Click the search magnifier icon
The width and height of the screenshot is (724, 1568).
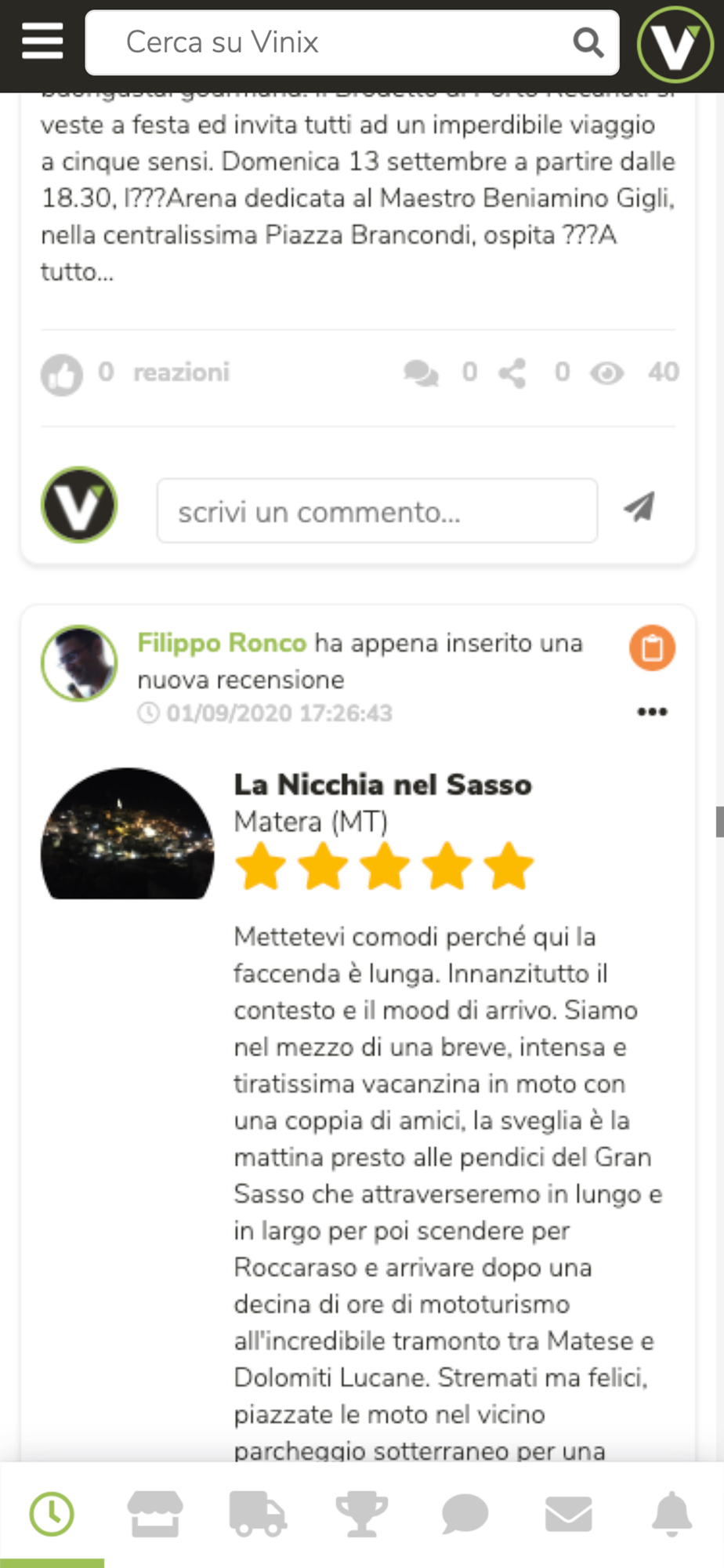pyautogui.click(x=588, y=42)
